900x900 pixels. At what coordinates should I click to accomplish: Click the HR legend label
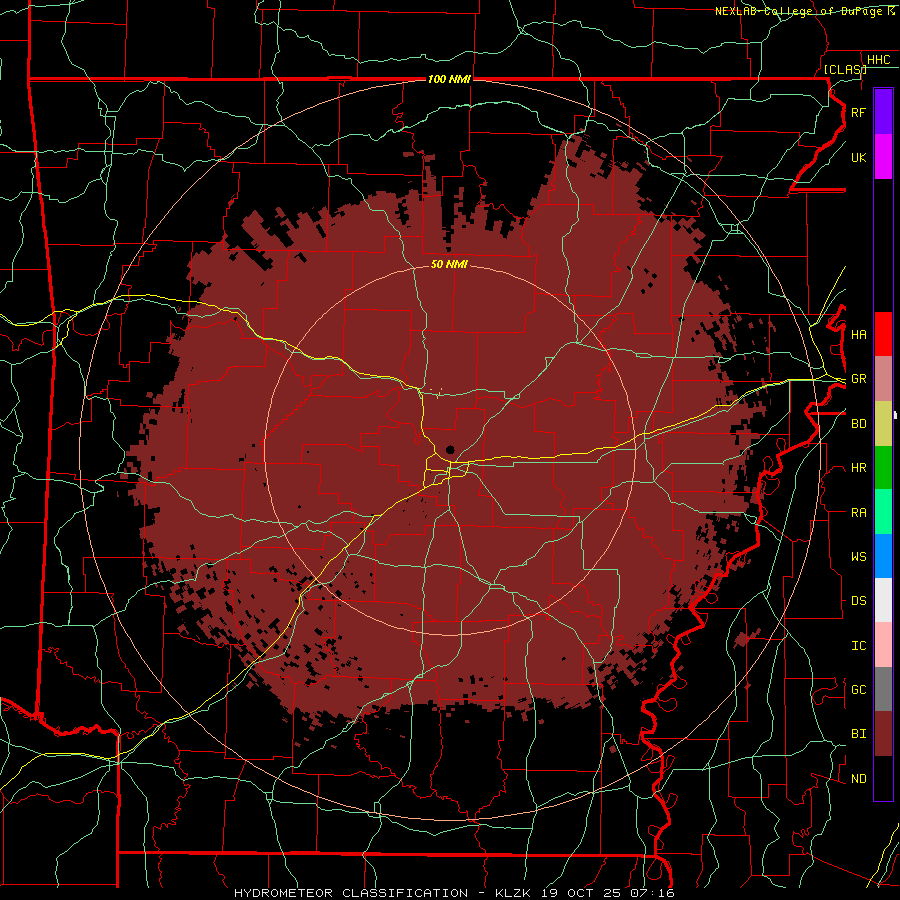click(x=858, y=468)
